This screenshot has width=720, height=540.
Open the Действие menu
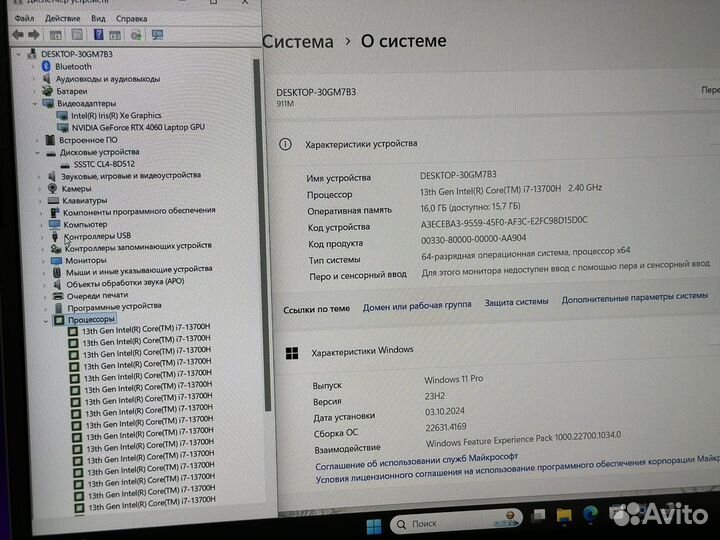[62, 18]
